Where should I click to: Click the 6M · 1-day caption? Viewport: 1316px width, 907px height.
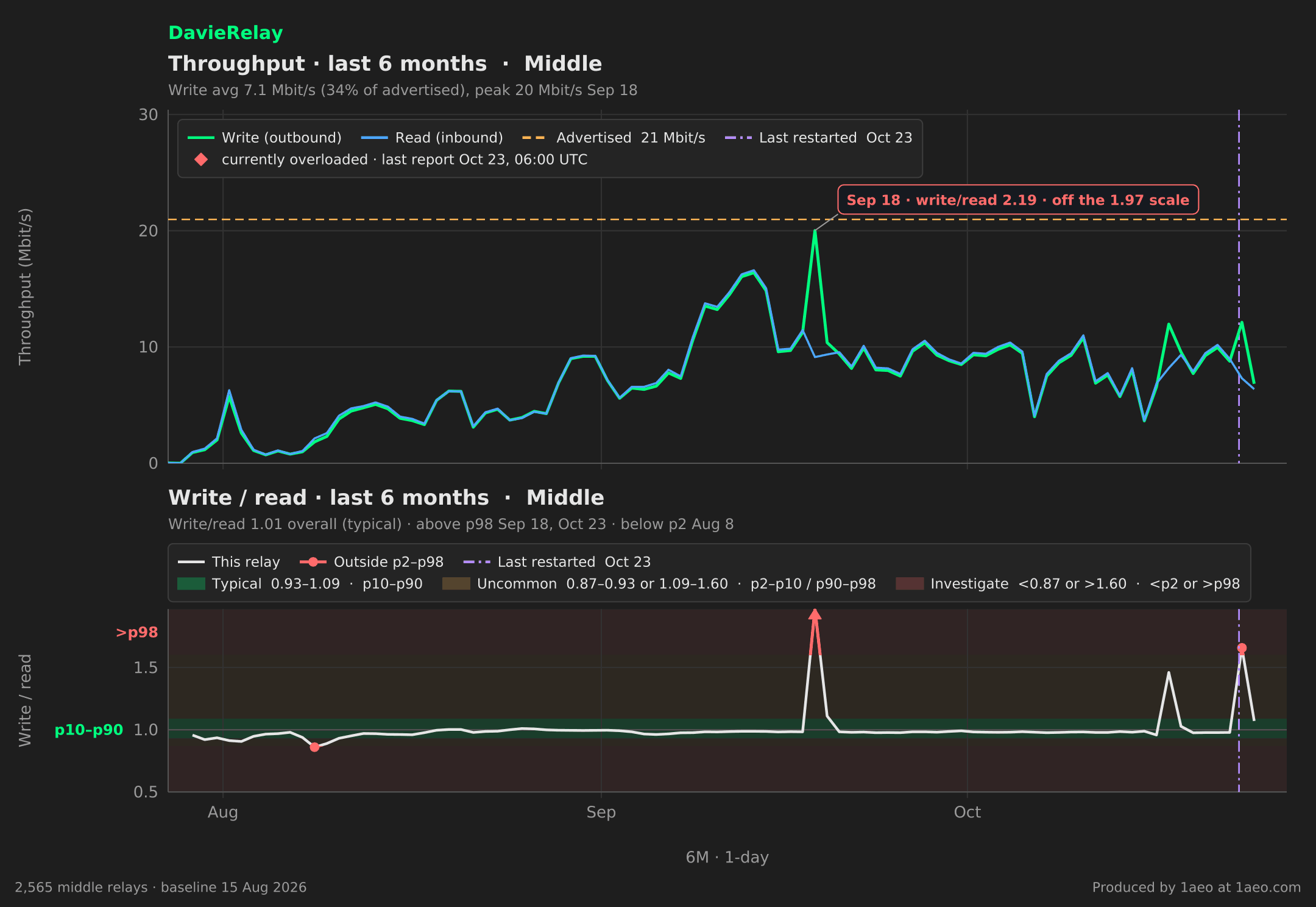point(727,858)
